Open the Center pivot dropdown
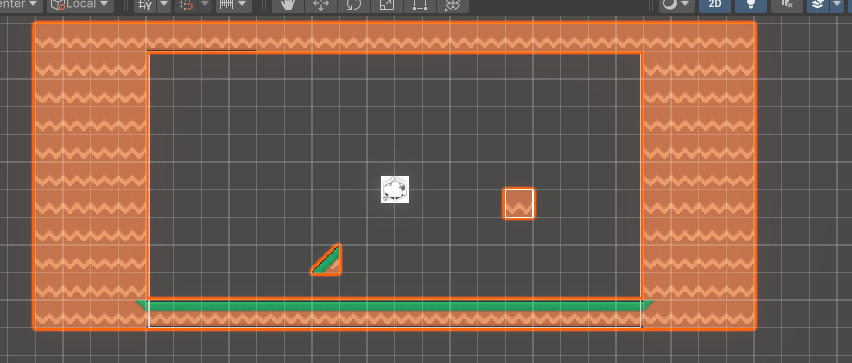Viewport: 852px width, 363px height. click(x=21, y=5)
